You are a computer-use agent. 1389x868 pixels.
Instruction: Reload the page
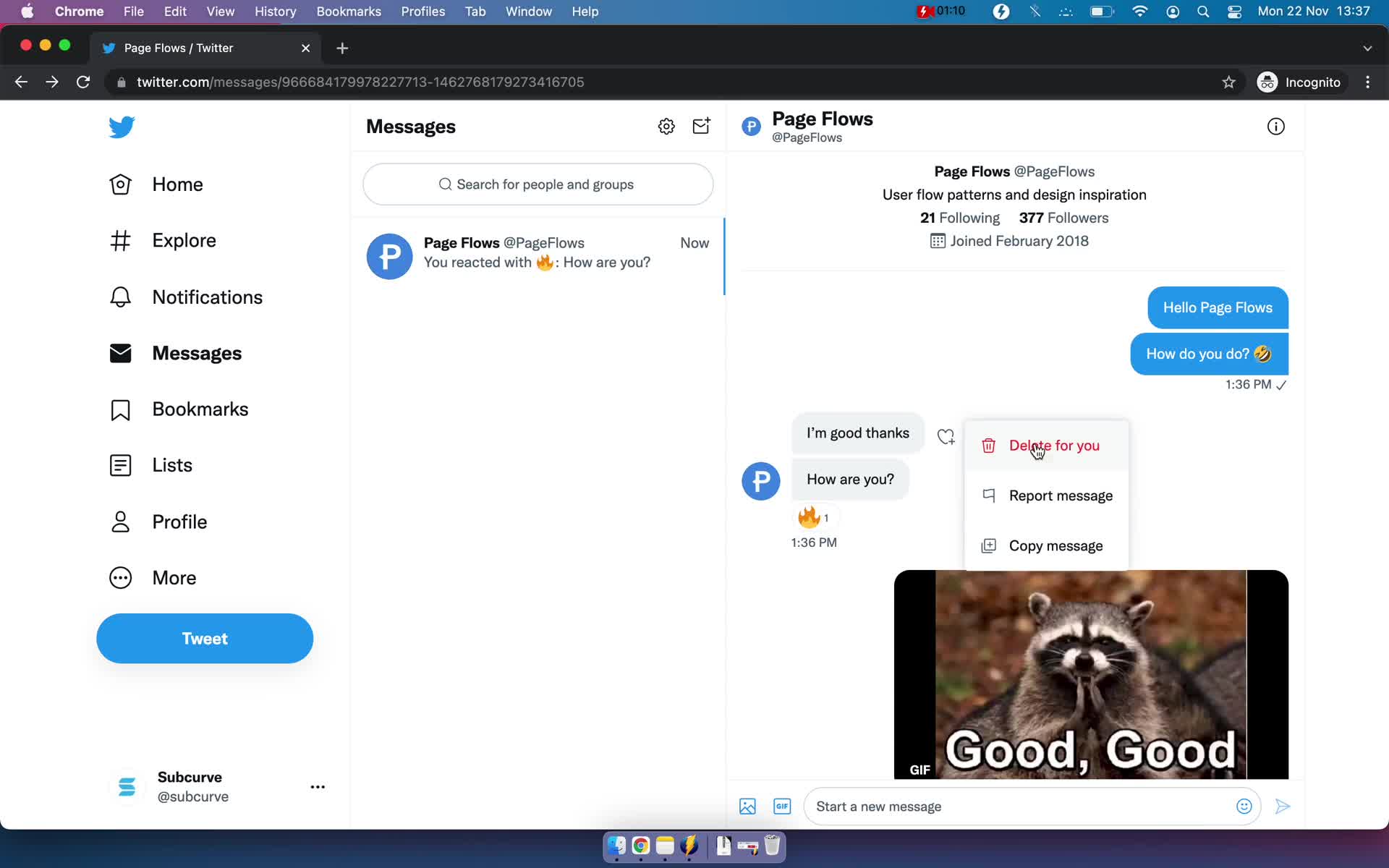[83, 82]
